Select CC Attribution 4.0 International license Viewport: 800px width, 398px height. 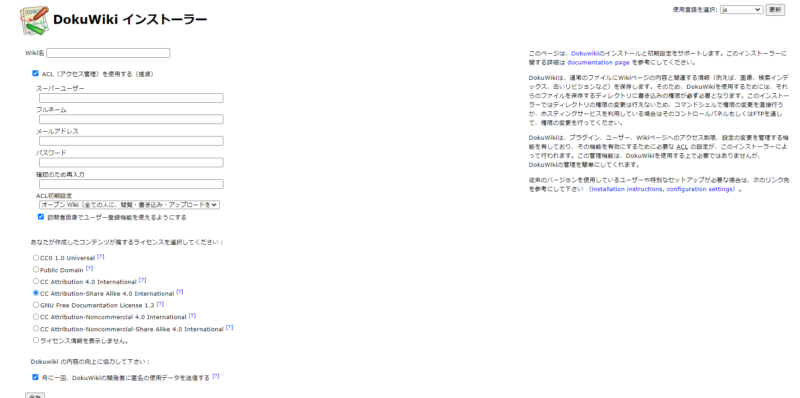pyautogui.click(x=36, y=281)
